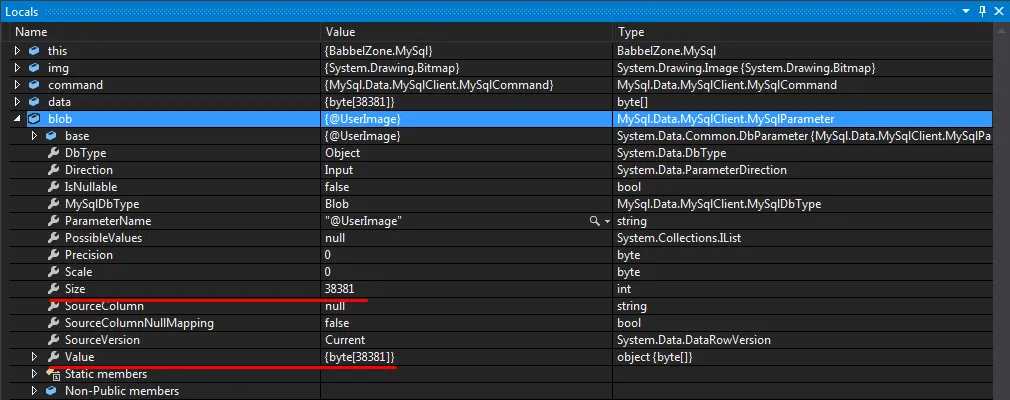Collapse the blob variable node
The width and height of the screenshot is (1010, 400).
(17, 119)
